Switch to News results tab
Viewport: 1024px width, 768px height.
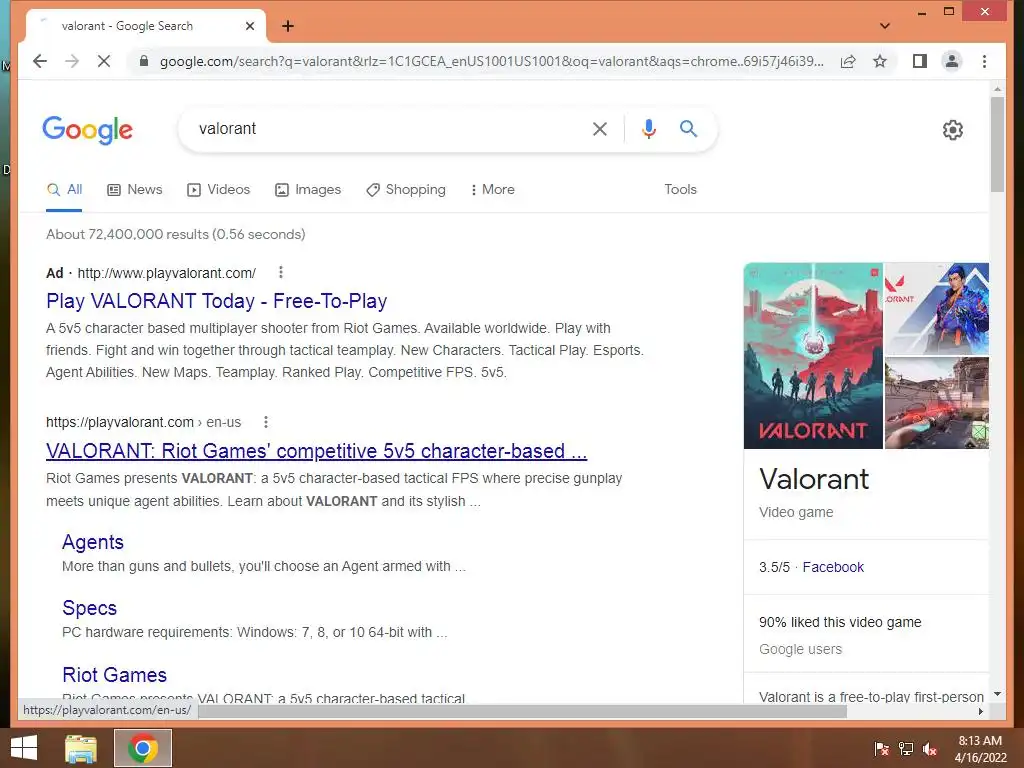[135, 189]
